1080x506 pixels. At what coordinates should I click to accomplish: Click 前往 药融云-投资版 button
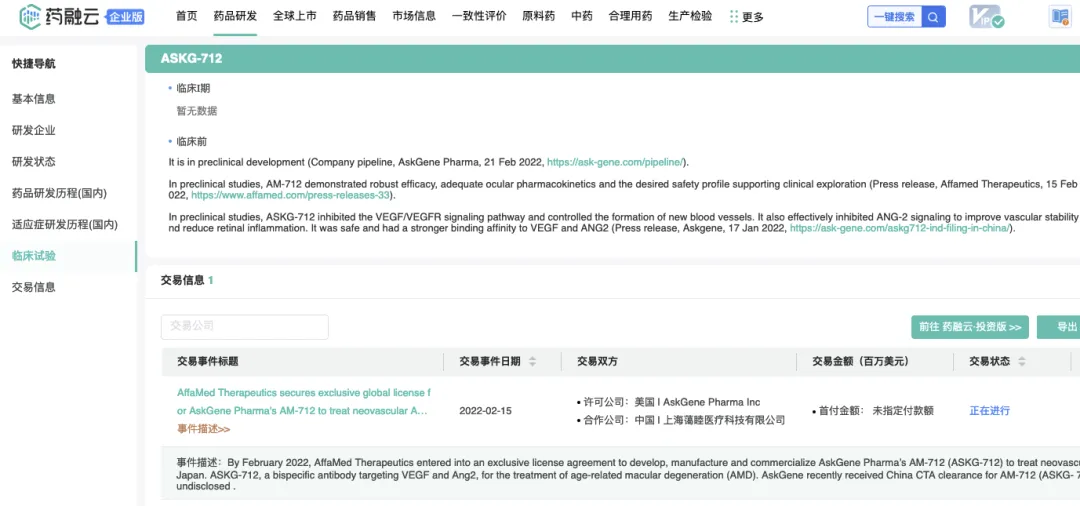[x=968, y=327]
